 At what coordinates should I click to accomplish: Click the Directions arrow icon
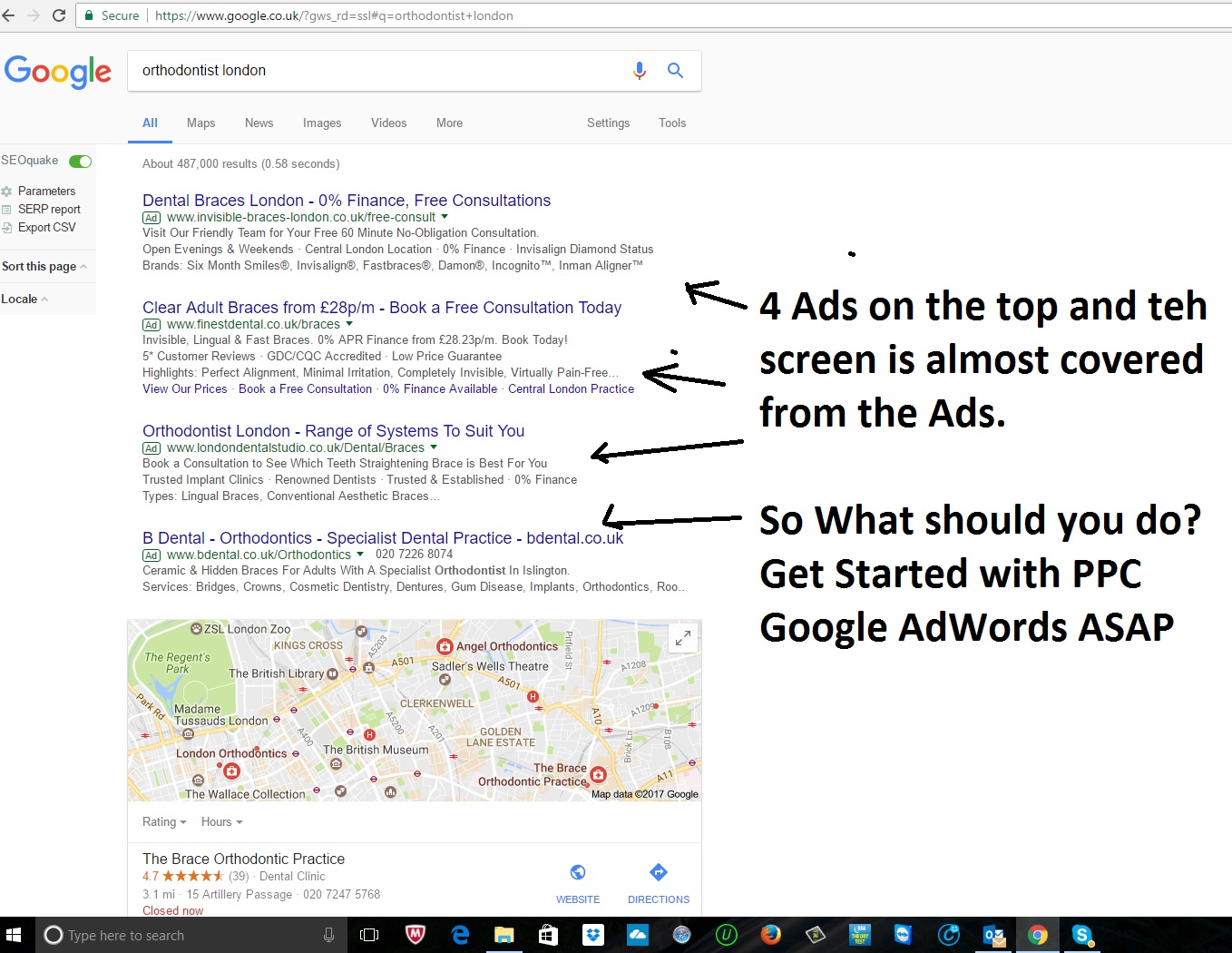click(x=659, y=872)
